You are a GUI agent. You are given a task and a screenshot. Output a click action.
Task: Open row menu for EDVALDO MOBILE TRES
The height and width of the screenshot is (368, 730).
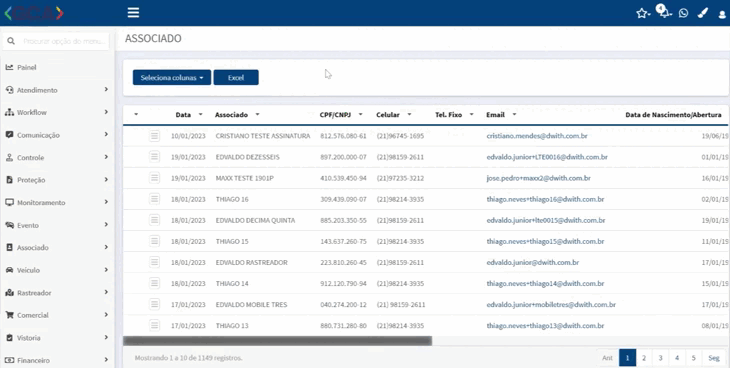[155, 304]
